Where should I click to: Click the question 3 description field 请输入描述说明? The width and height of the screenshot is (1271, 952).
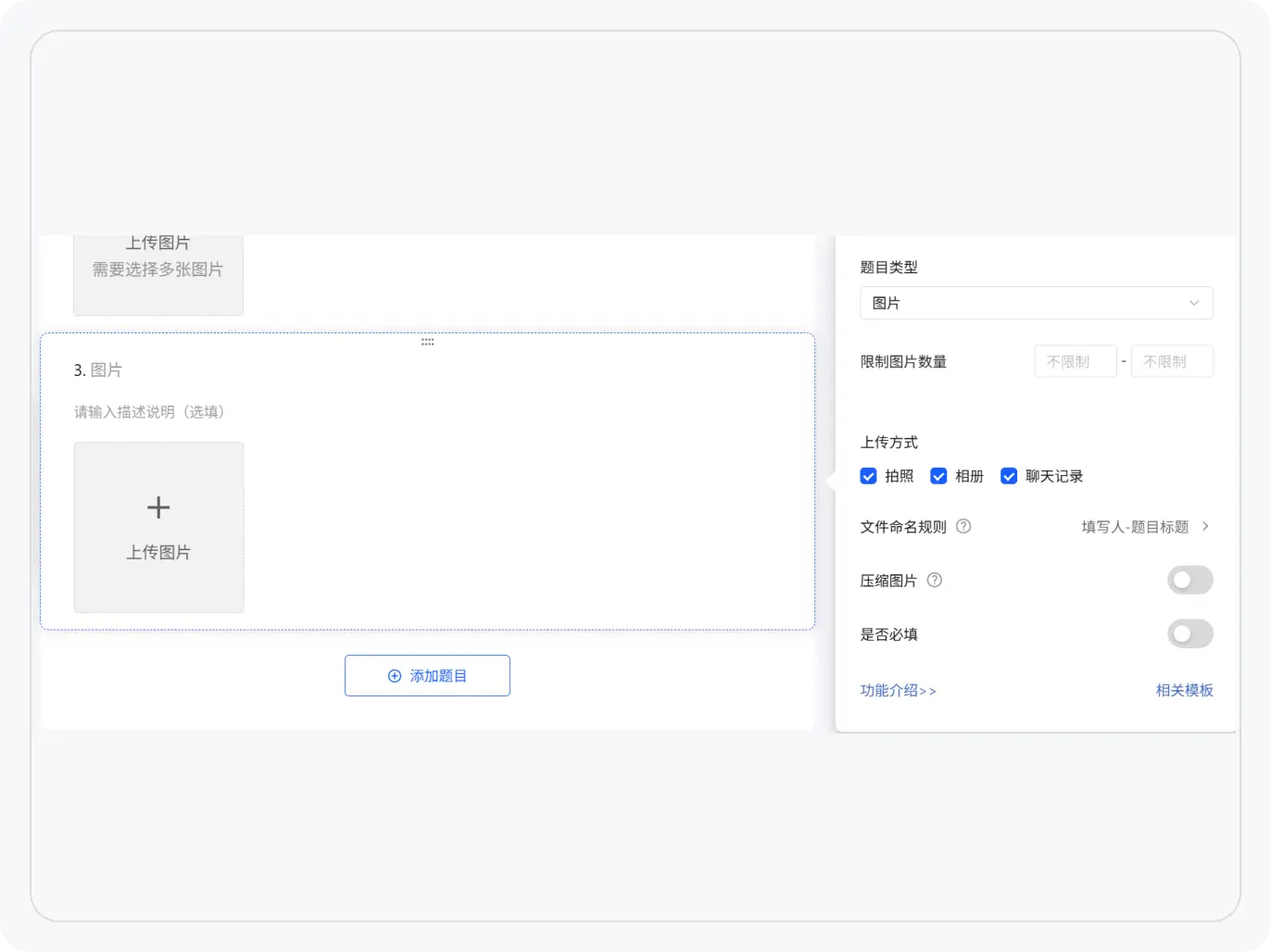[x=149, y=412]
